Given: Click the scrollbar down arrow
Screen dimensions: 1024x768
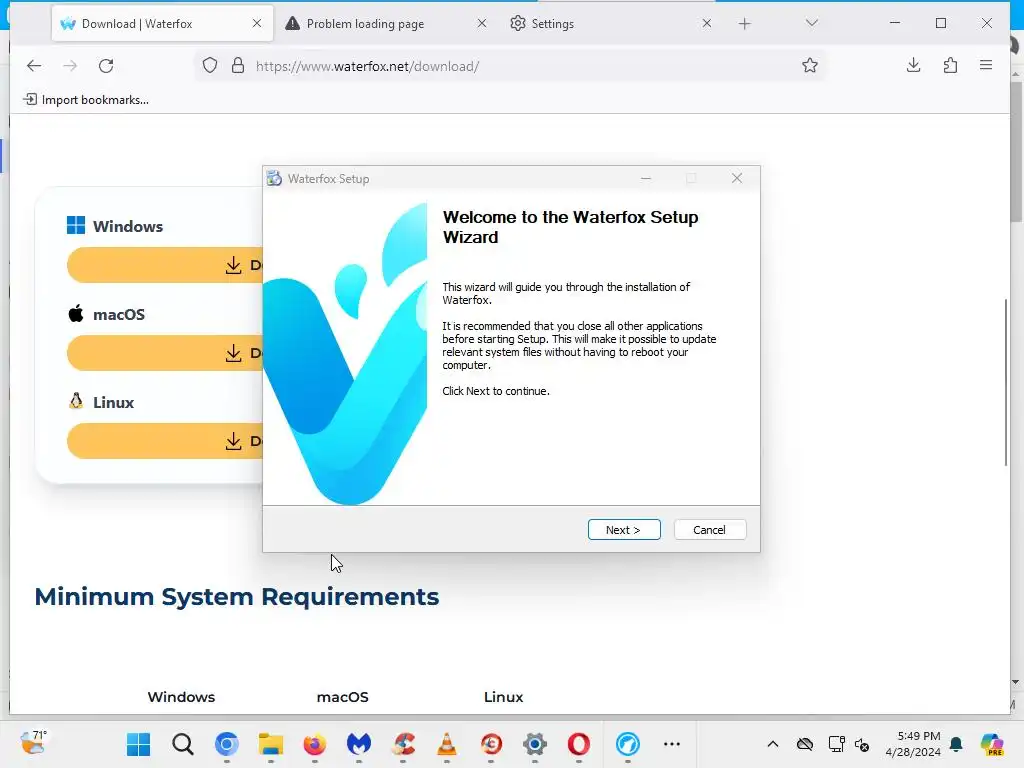Looking at the screenshot, I should click(x=1016, y=682).
